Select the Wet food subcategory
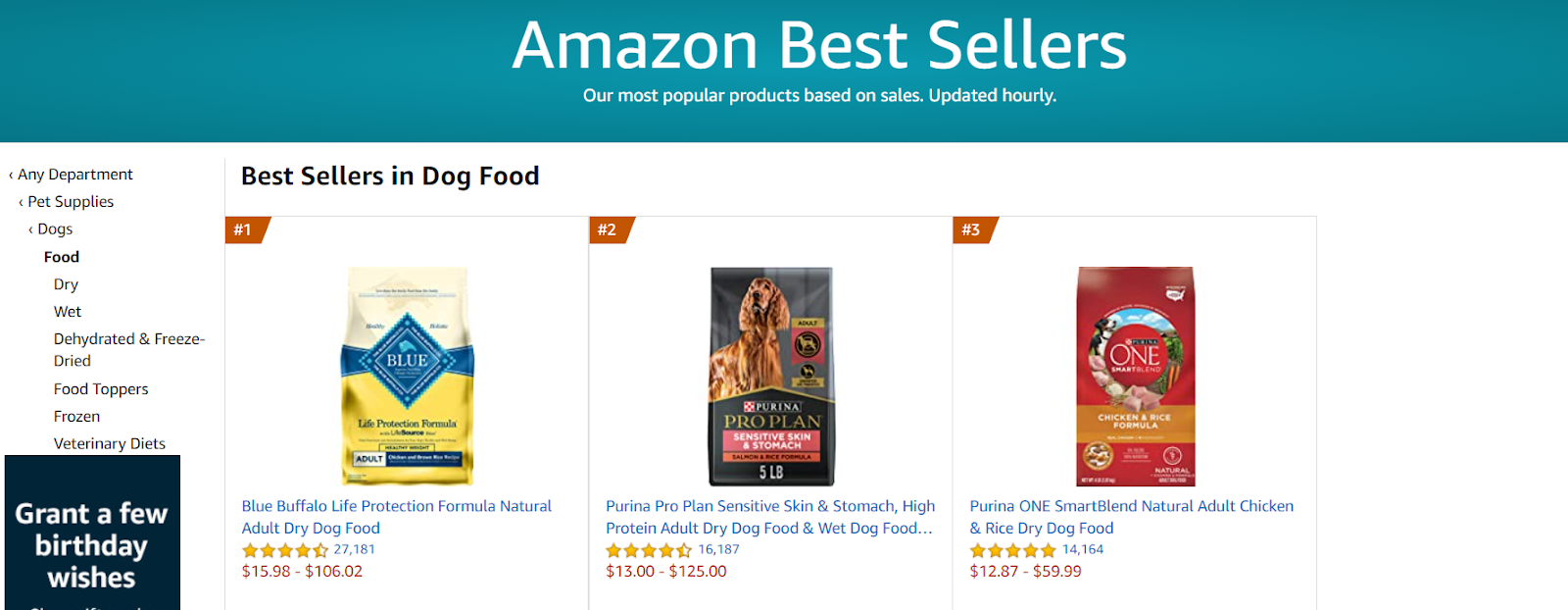1568x610 pixels. [68, 311]
